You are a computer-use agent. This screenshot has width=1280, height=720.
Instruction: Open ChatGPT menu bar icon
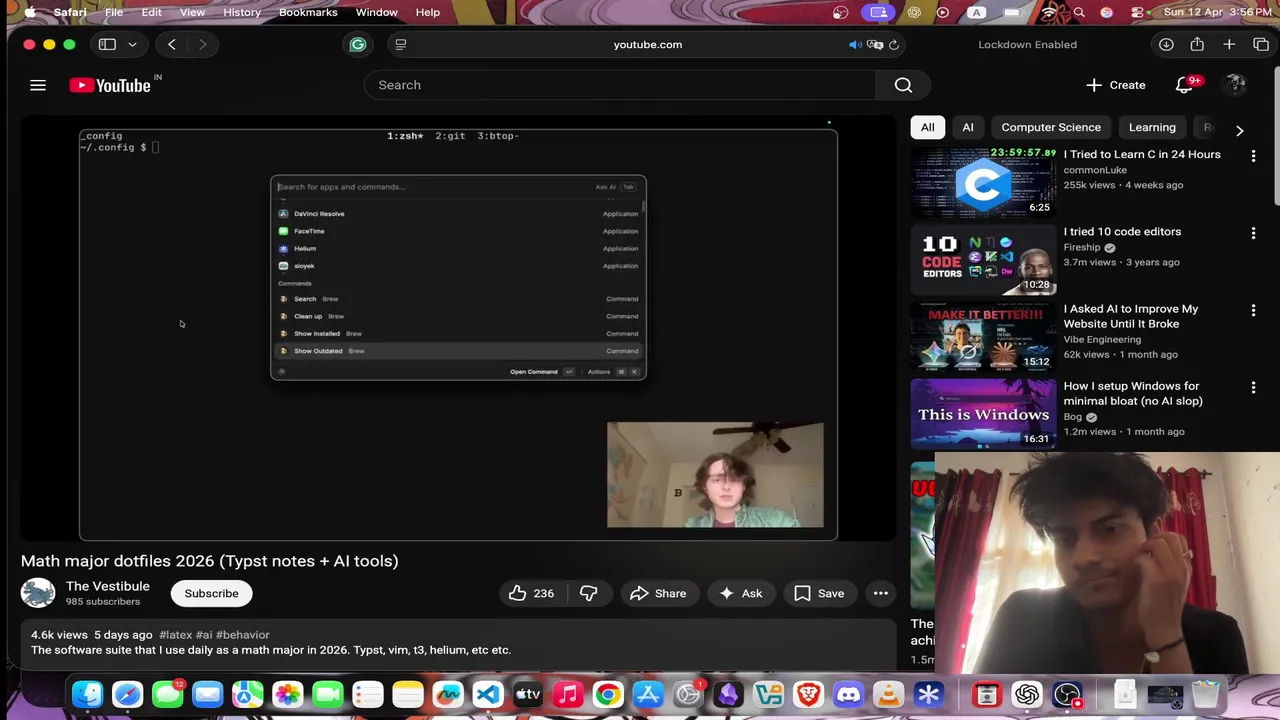[x=914, y=12]
